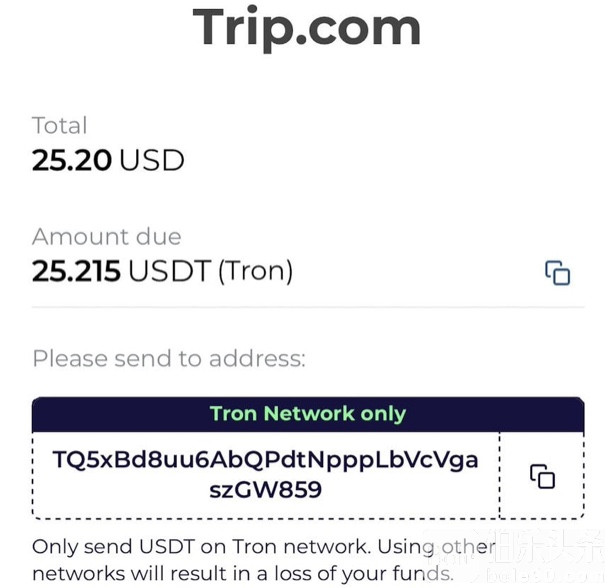Image resolution: width=610 pixels, height=588 pixels.
Task: Click the Tron Network only banner
Action: [308, 414]
